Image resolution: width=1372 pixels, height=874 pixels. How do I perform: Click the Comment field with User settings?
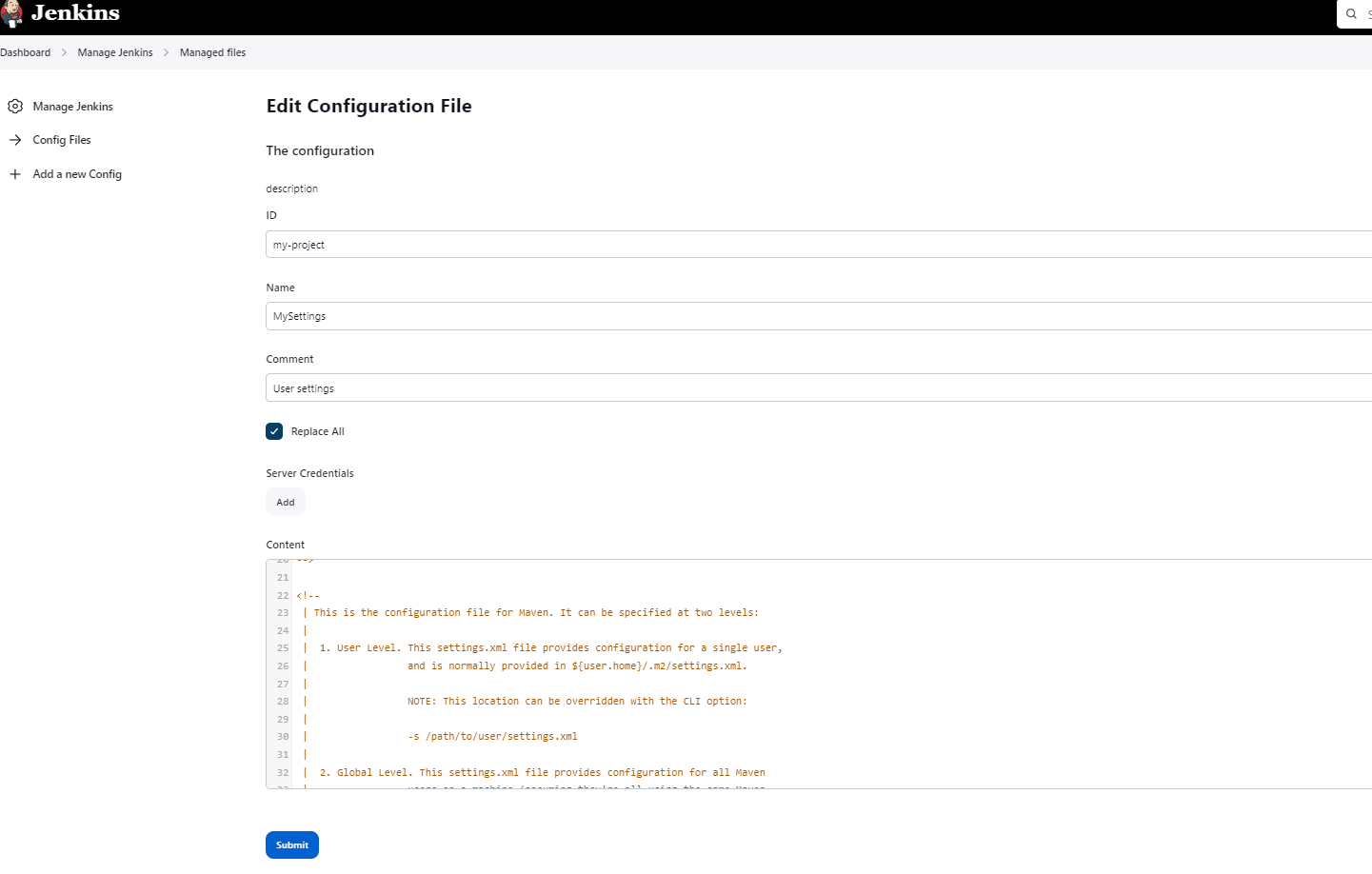(819, 387)
